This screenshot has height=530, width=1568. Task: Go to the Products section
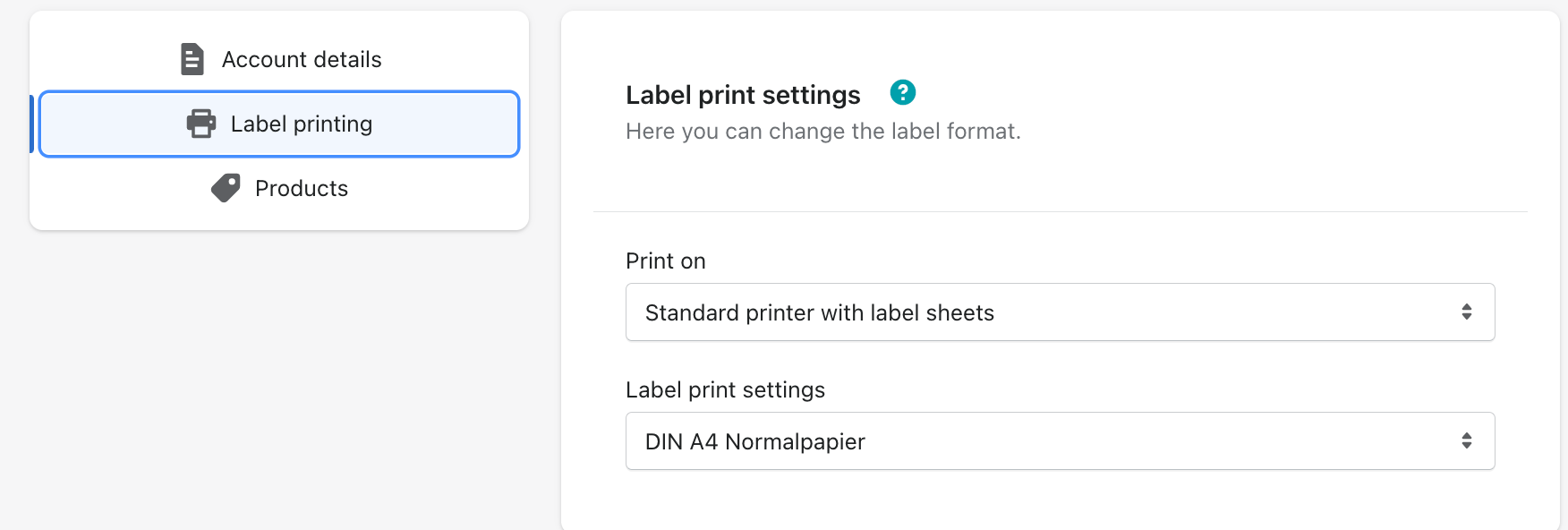[279, 188]
